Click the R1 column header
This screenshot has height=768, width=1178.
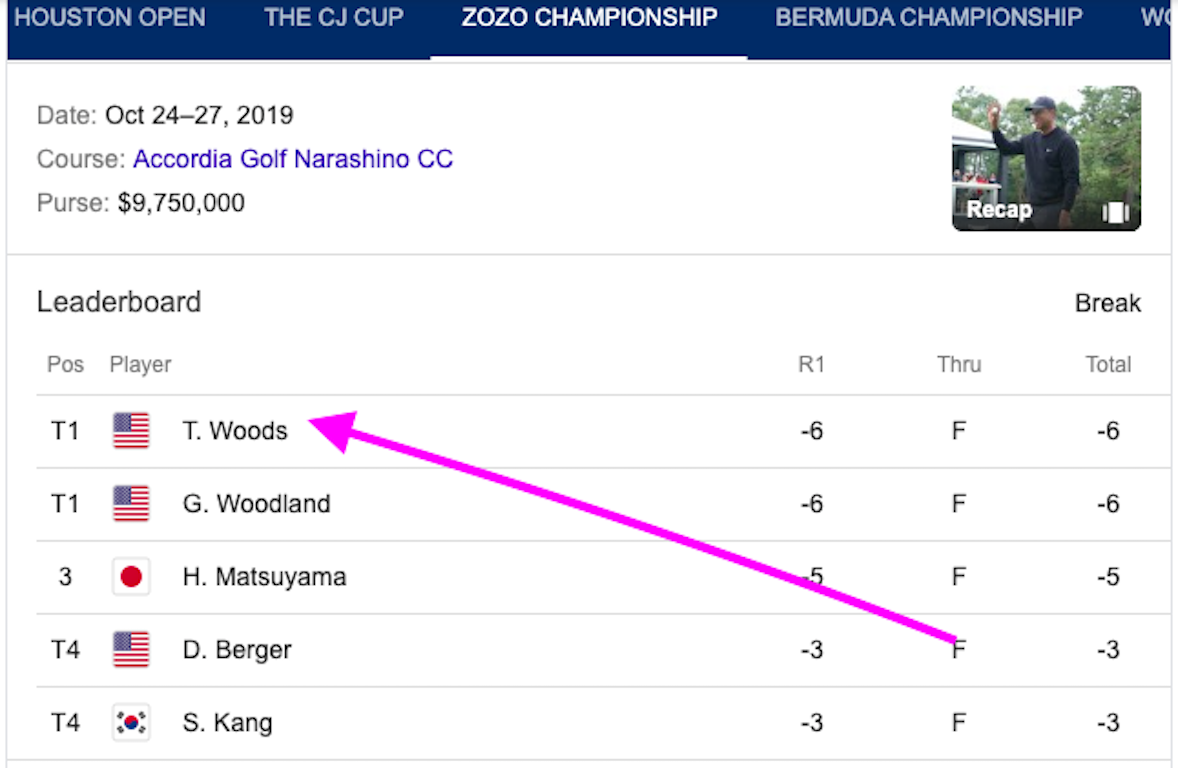point(811,364)
